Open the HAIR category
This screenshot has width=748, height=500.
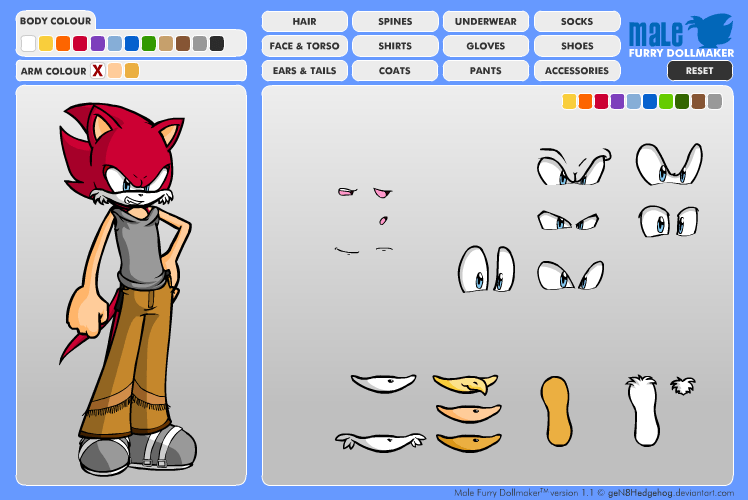[x=304, y=21]
